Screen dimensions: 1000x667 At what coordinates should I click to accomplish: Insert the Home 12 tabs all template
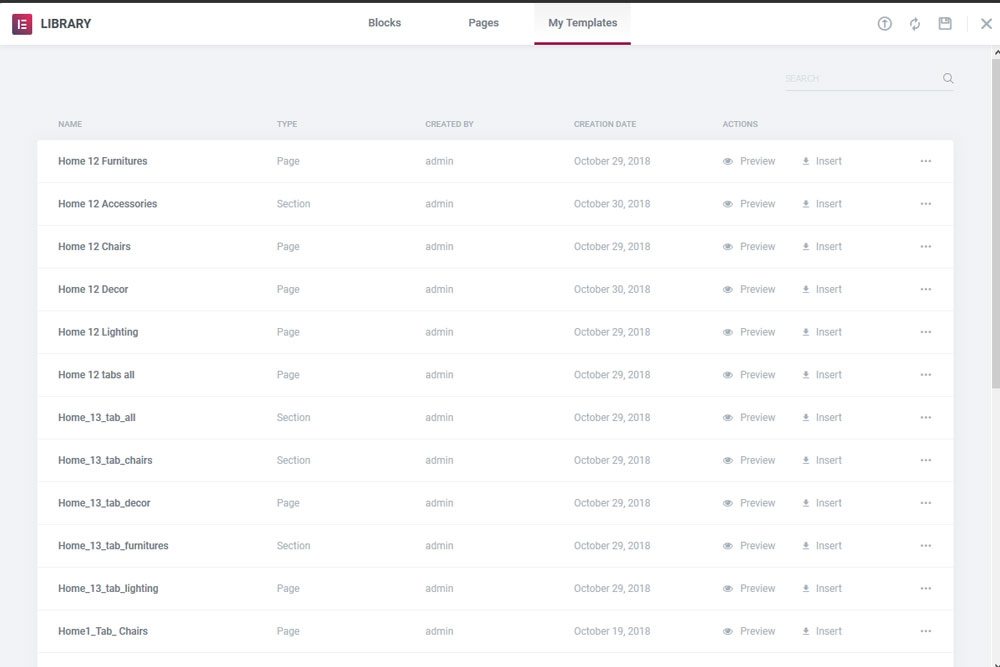tap(822, 375)
